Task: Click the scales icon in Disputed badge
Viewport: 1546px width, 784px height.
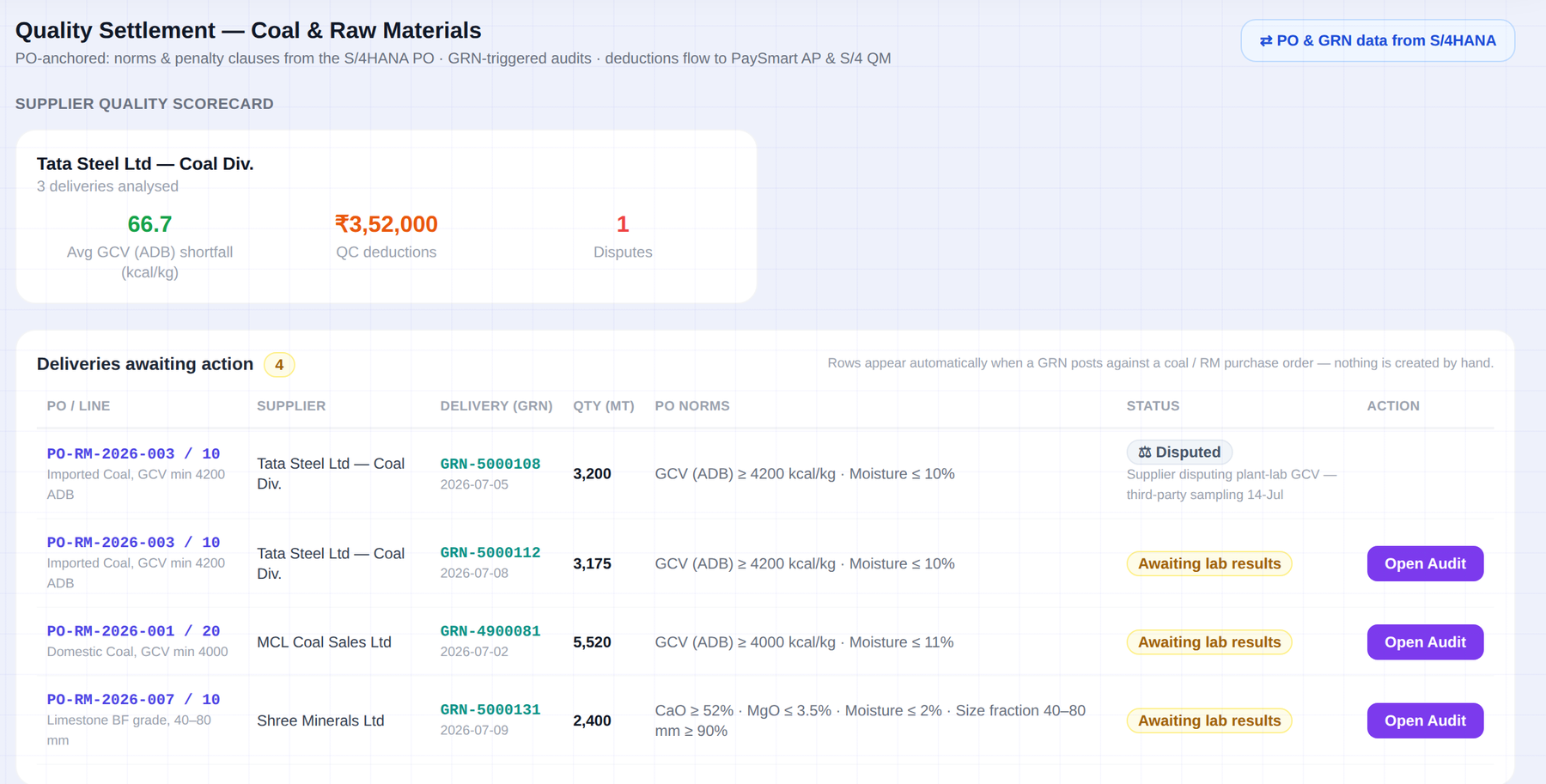Action: tap(1145, 453)
